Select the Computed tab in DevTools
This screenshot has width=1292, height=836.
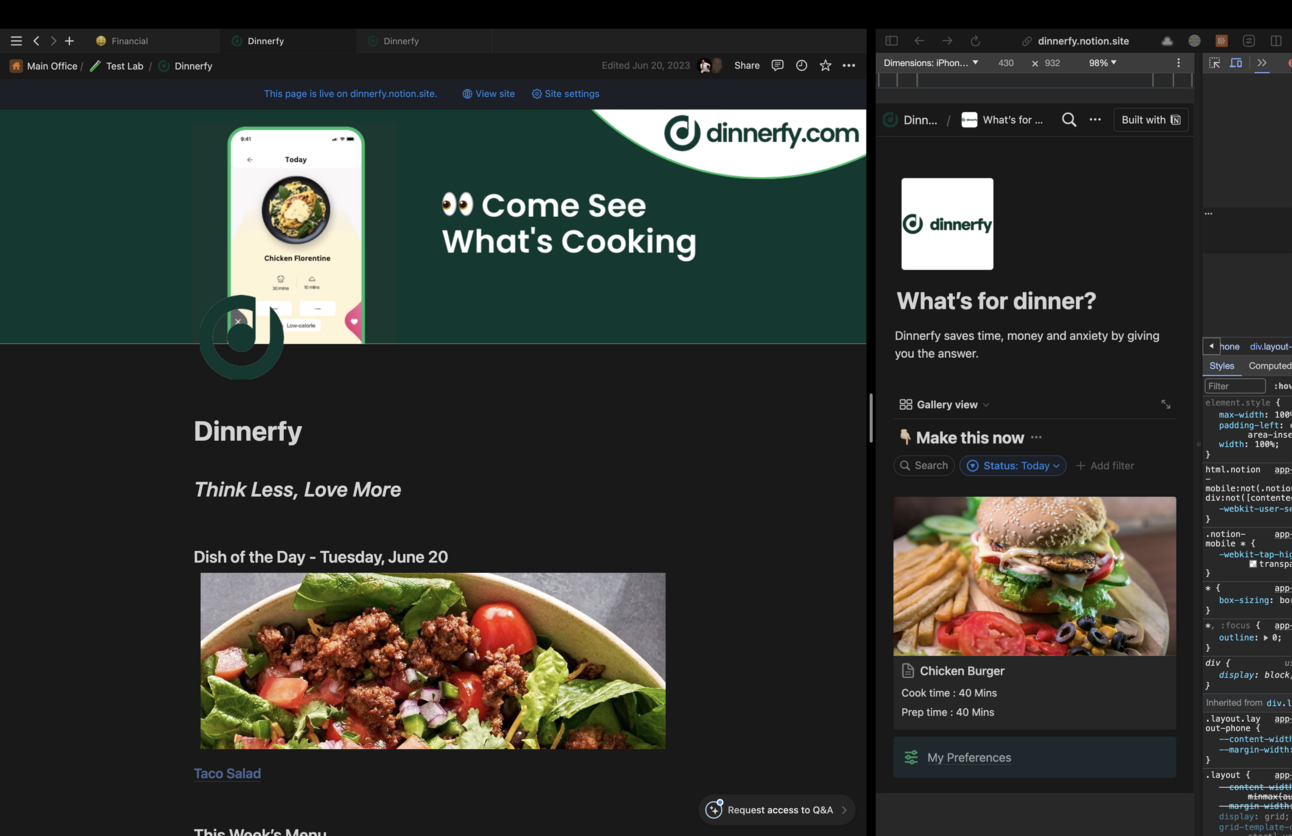point(1270,366)
